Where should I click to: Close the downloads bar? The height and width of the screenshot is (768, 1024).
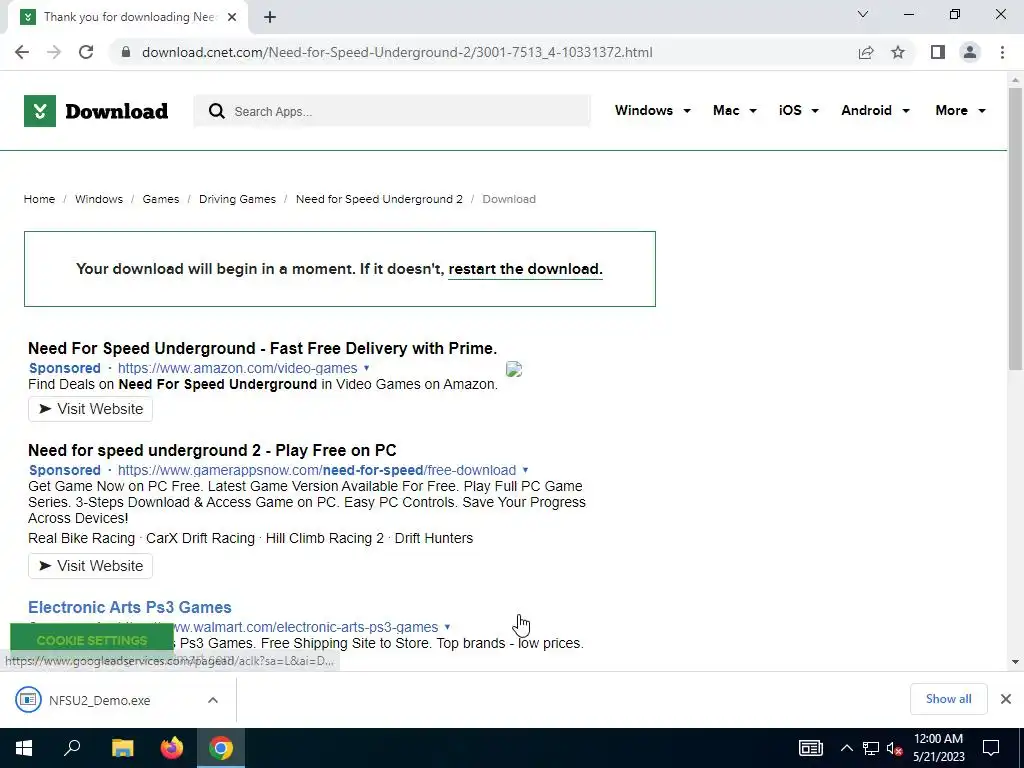(1006, 699)
